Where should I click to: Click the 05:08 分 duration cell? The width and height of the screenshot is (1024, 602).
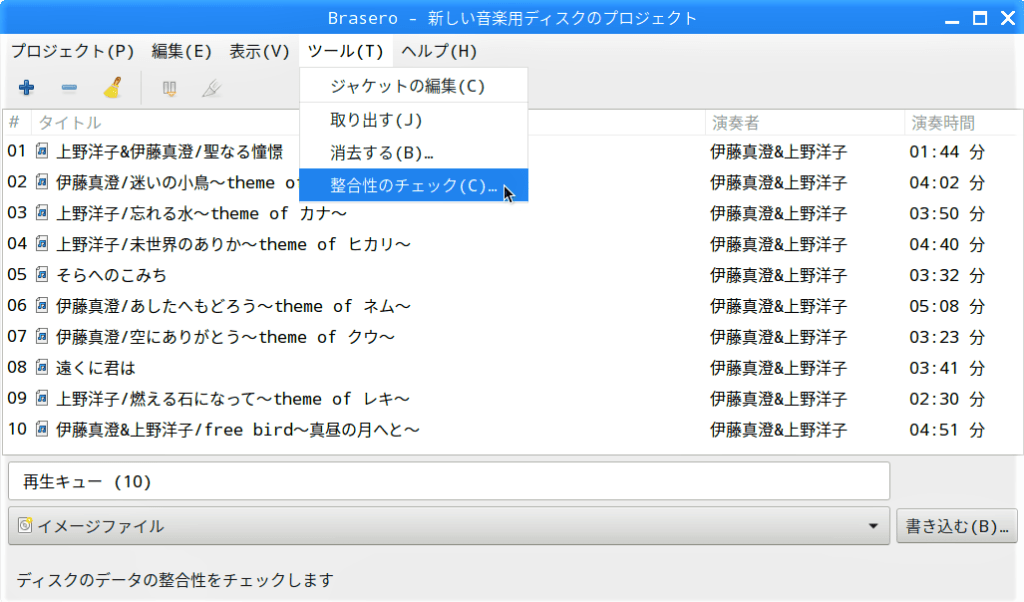(947, 306)
